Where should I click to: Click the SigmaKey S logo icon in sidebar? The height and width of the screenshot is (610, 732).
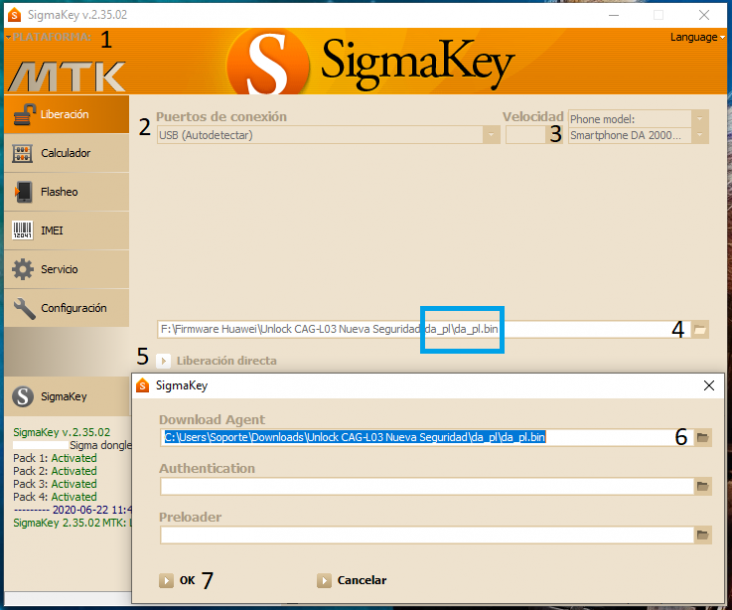(23, 397)
